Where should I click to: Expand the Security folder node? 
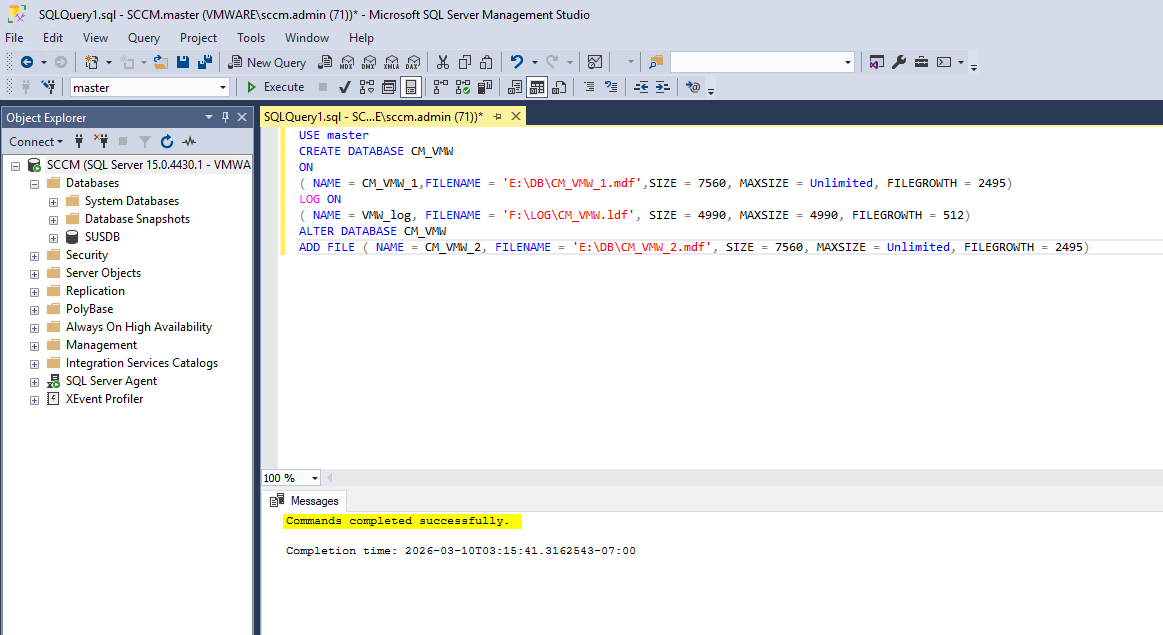(x=35, y=255)
